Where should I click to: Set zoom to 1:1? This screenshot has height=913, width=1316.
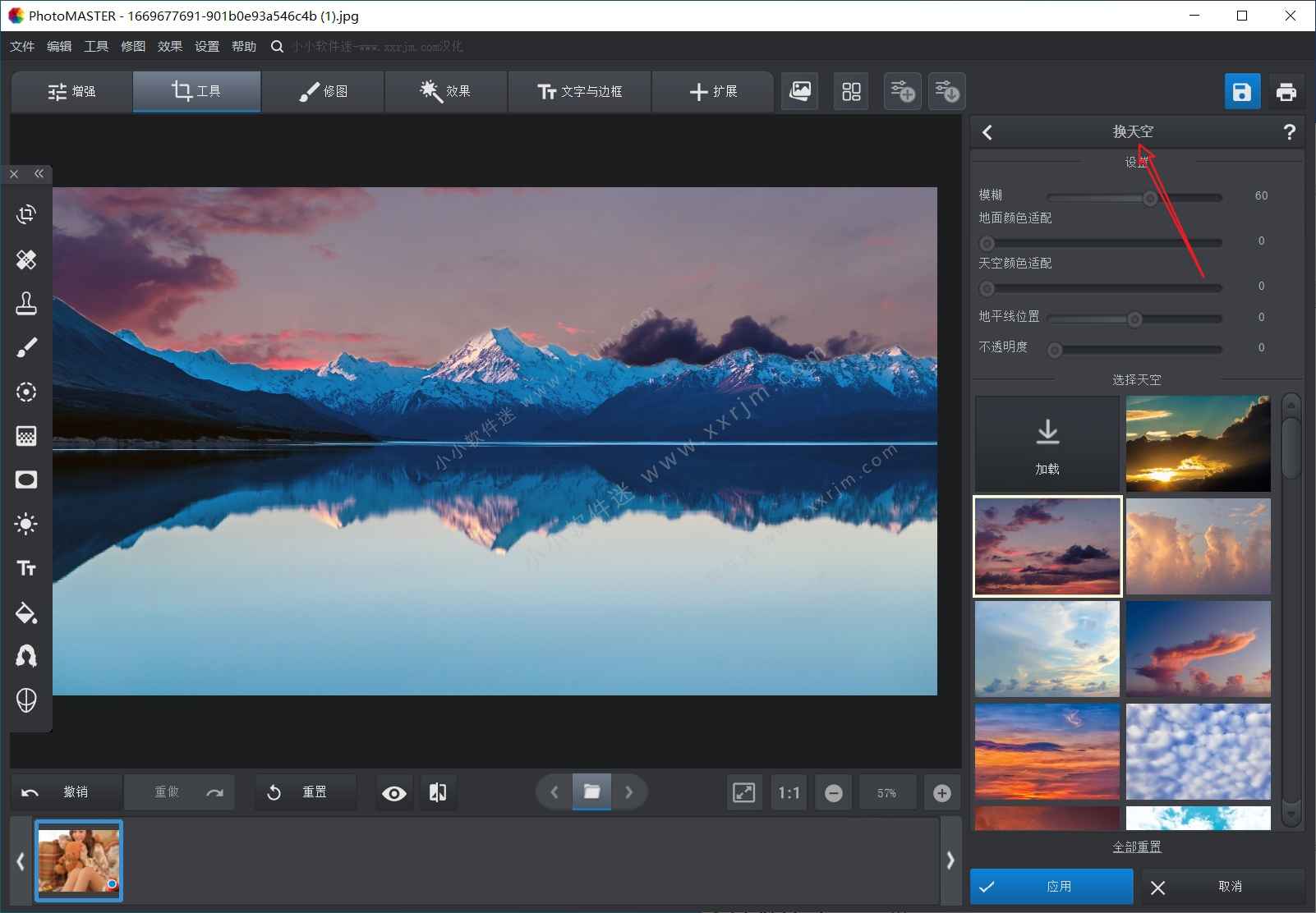pyautogui.click(x=789, y=793)
